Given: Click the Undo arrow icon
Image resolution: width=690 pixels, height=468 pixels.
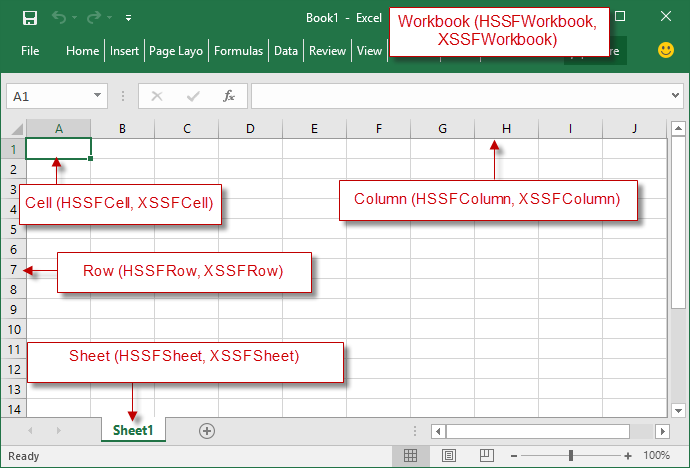Looking at the screenshot, I should [59, 18].
